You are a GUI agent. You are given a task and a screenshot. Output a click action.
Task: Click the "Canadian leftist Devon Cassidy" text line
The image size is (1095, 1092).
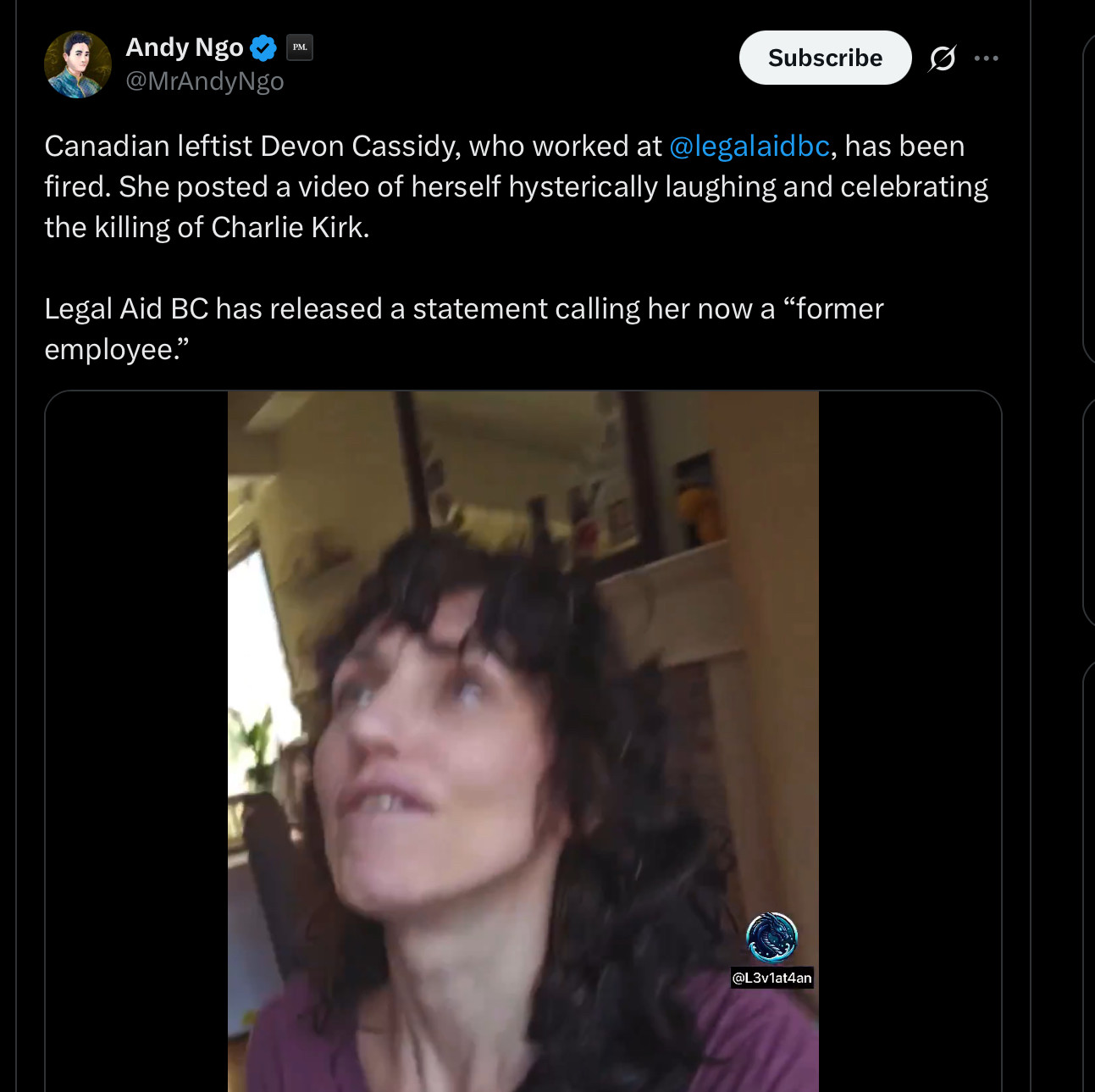point(254,147)
